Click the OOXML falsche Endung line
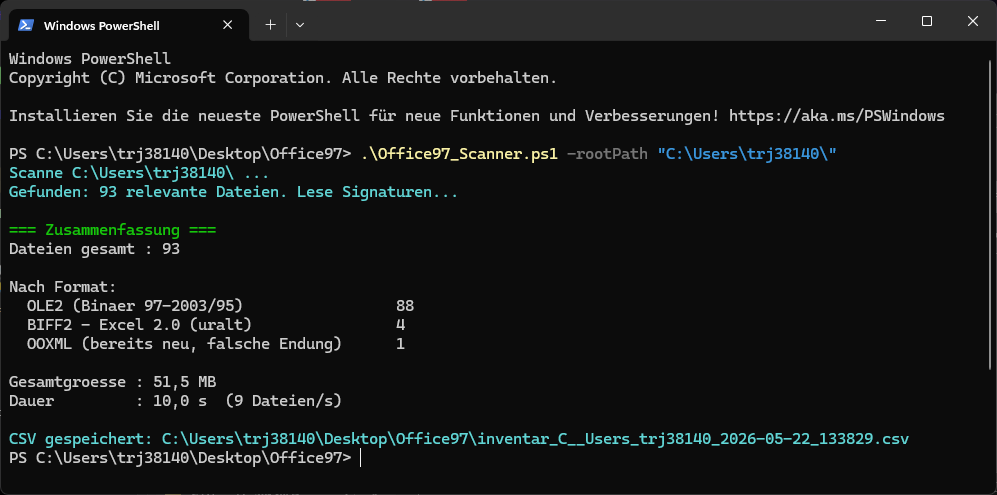This screenshot has width=997, height=495. point(216,344)
